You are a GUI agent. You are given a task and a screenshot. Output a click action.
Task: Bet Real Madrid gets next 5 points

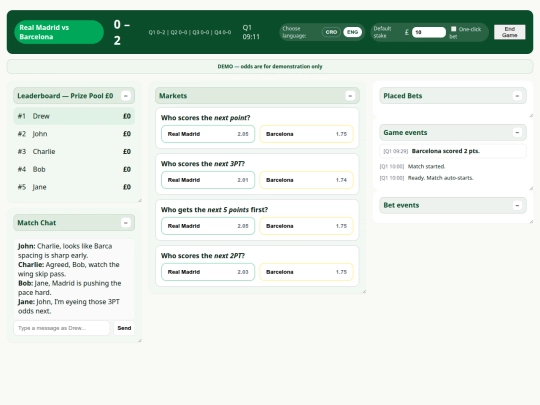(x=208, y=226)
